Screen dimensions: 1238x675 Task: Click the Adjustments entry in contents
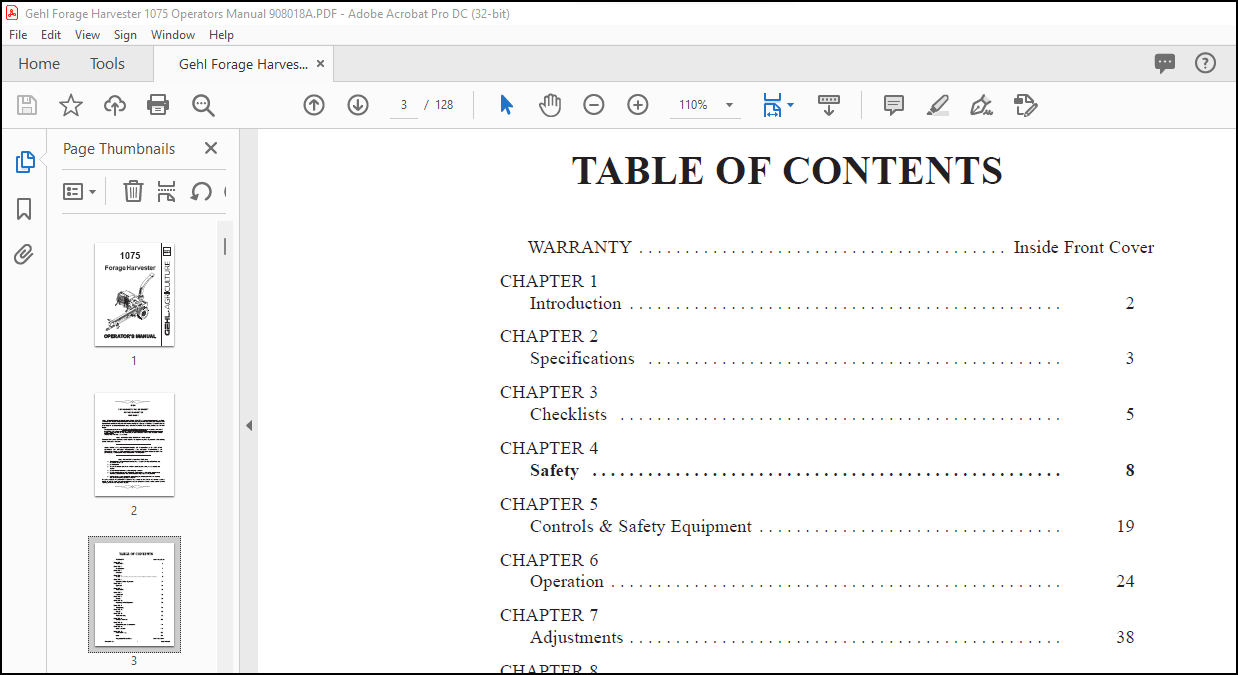tap(576, 637)
